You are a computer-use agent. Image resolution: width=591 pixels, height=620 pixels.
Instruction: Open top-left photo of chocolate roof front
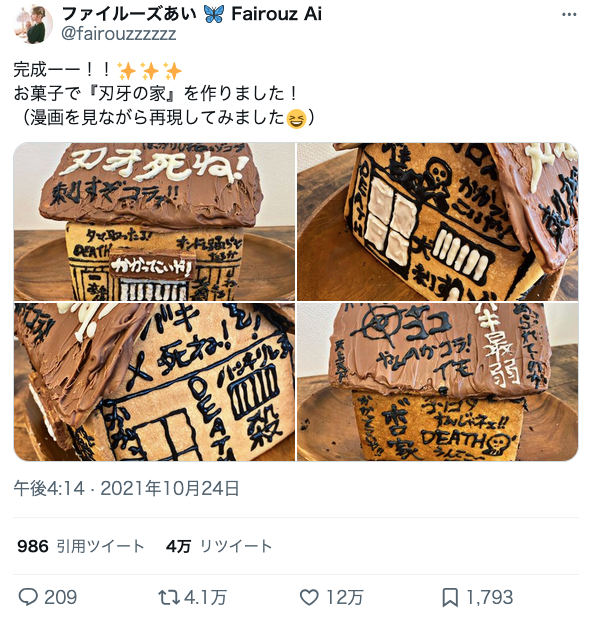[154, 222]
